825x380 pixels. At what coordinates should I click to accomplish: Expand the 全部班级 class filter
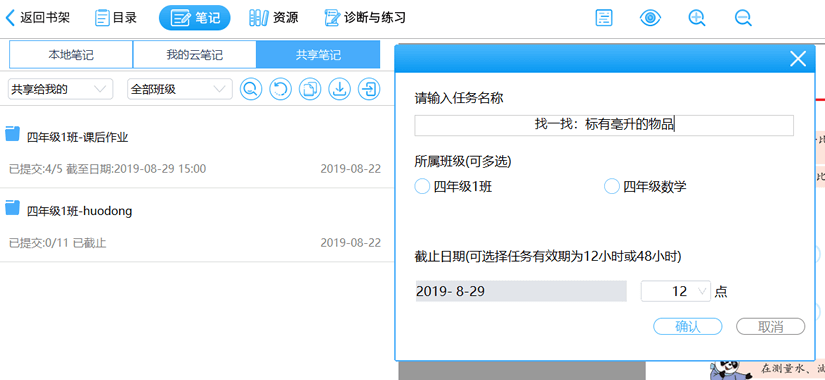tap(179, 89)
